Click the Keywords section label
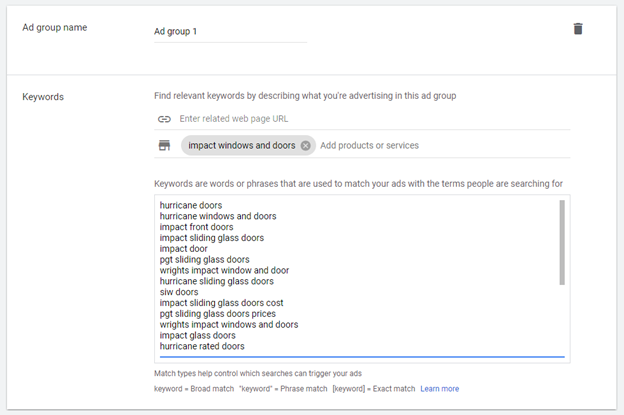Screen dimensions: 624x415 click(43, 97)
